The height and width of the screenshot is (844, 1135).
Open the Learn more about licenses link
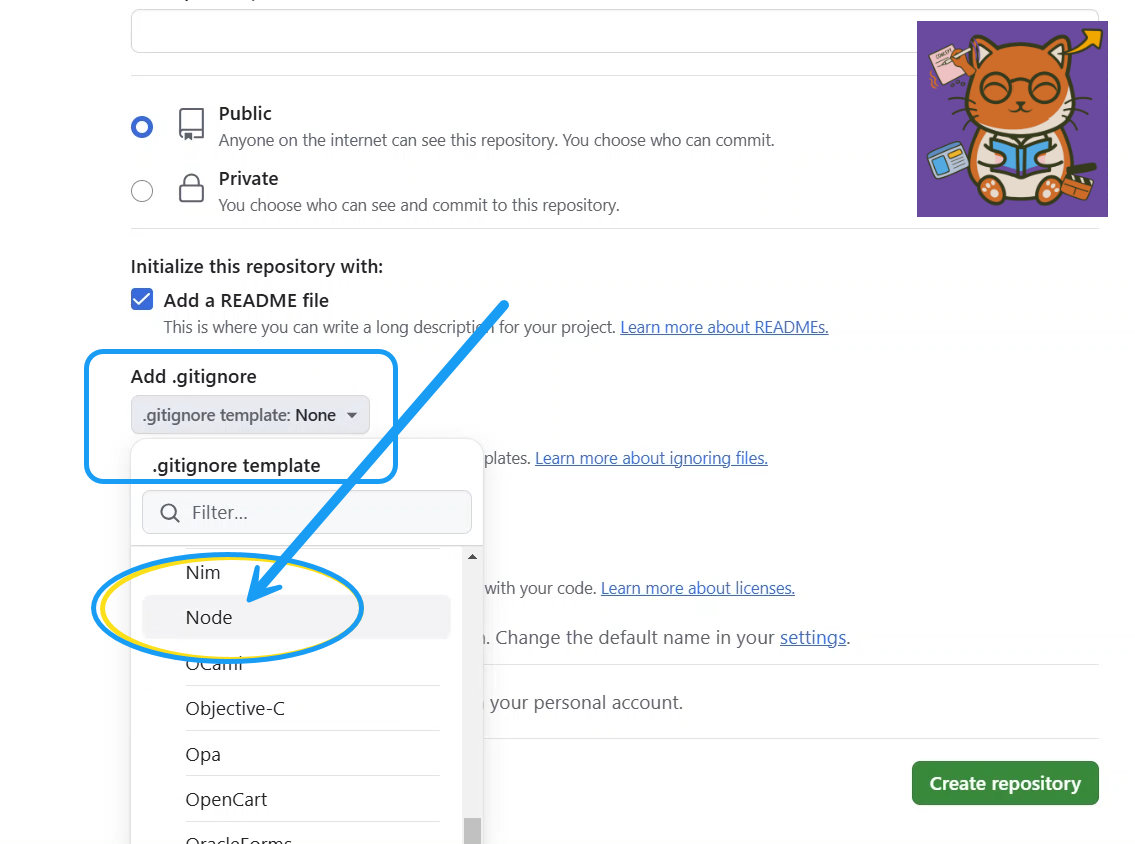click(x=697, y=588)
